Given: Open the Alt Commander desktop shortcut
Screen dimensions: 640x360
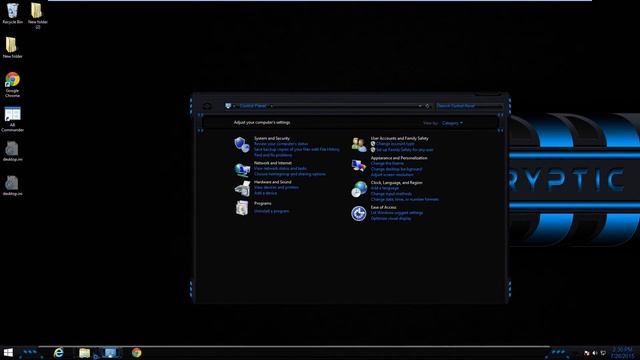Looking at the screenshot, I should (12, 119).
